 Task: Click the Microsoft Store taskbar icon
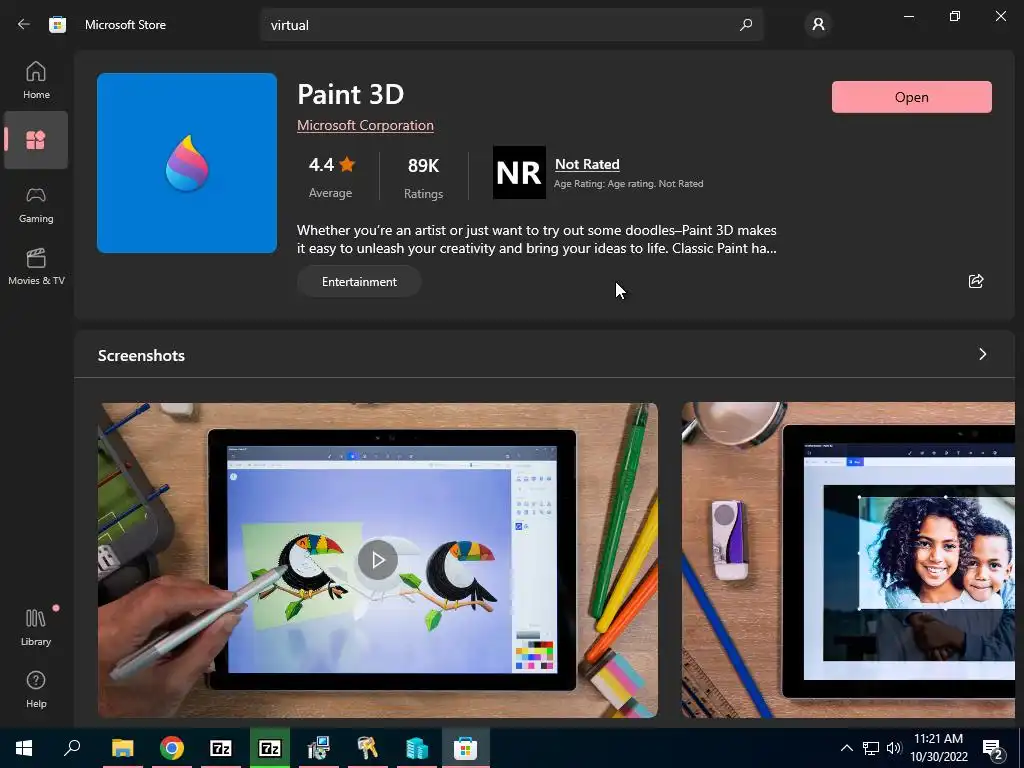(x=466, y=748)
